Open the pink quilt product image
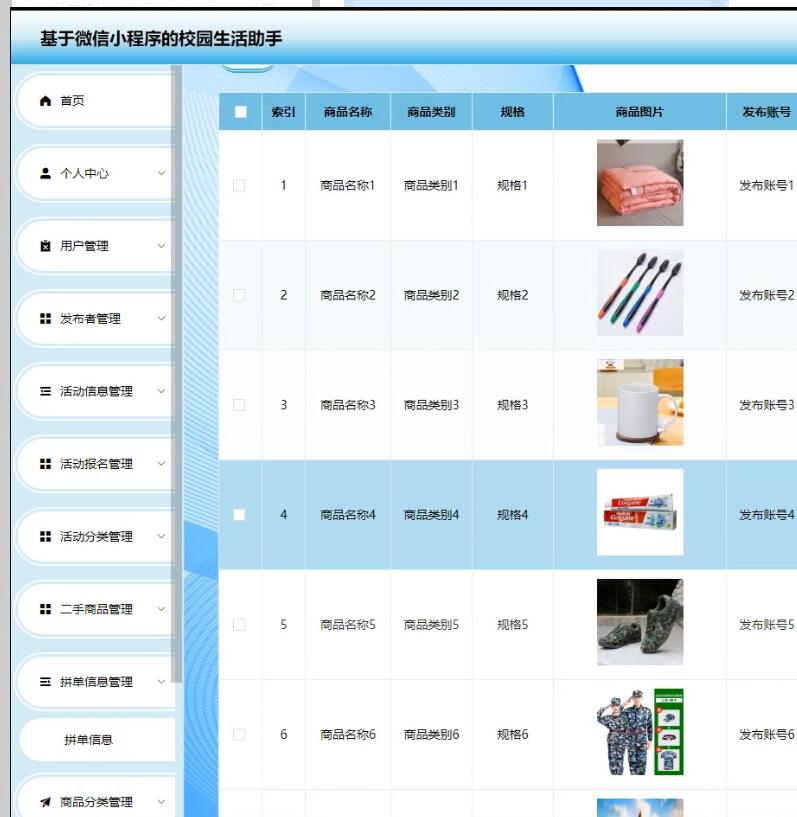Image resolution: width=797 pixels, height=817 pixels. 640,183
